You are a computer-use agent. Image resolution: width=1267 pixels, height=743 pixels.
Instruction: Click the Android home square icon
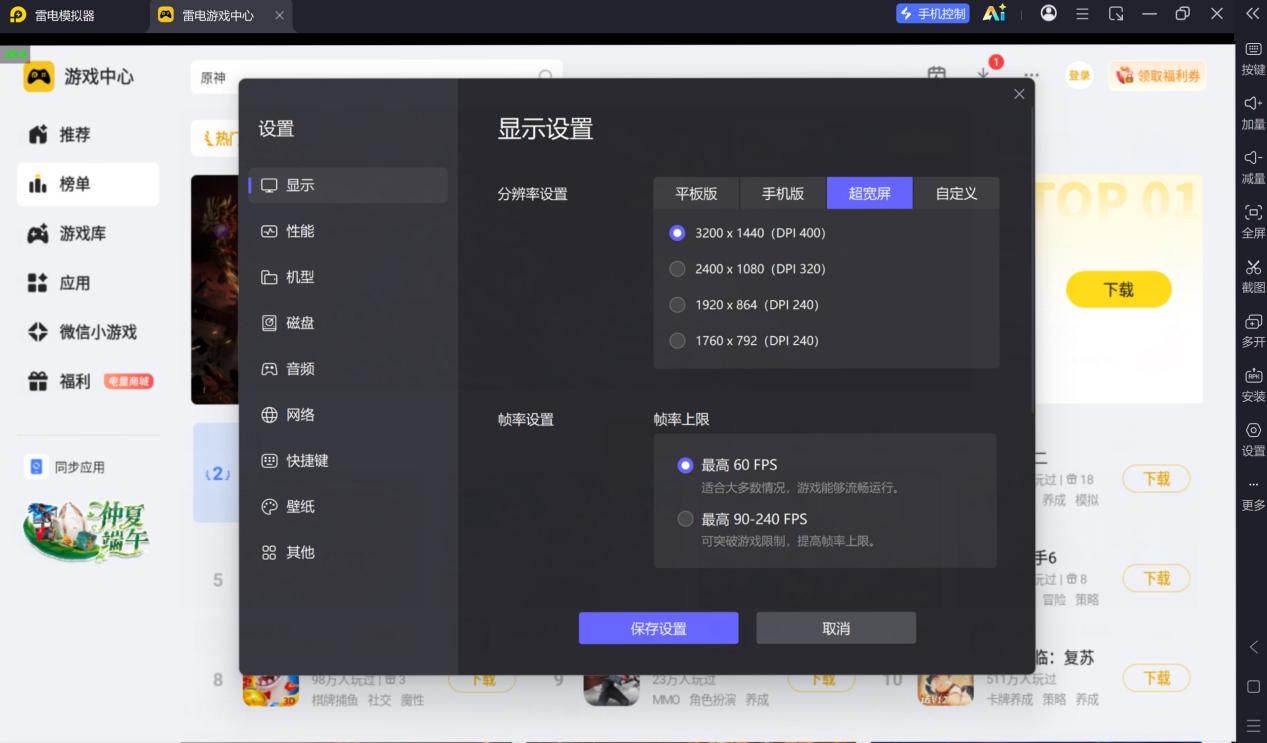tap(1254, 687)
